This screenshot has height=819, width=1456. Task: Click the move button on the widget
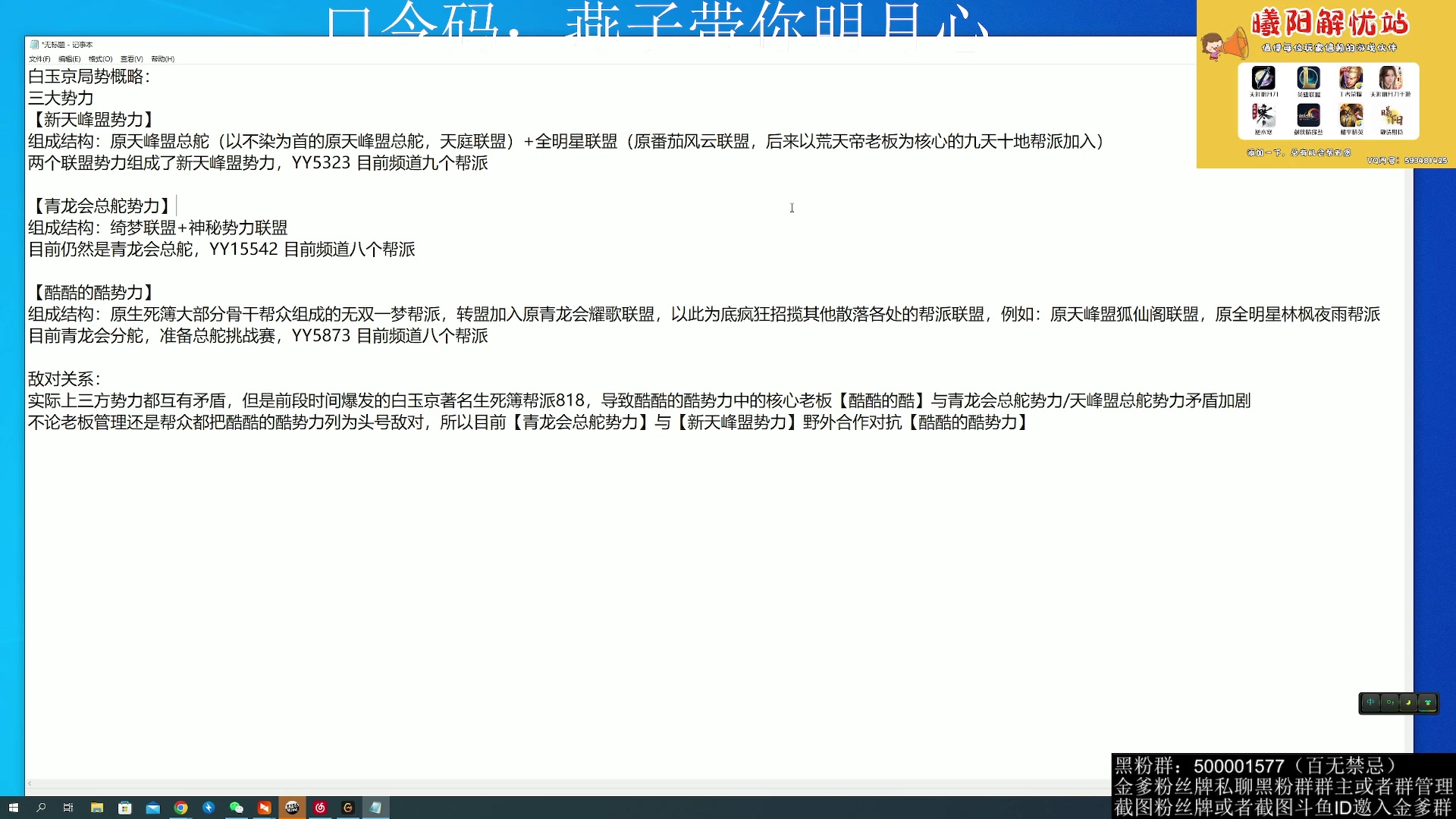click(1370, 702)
